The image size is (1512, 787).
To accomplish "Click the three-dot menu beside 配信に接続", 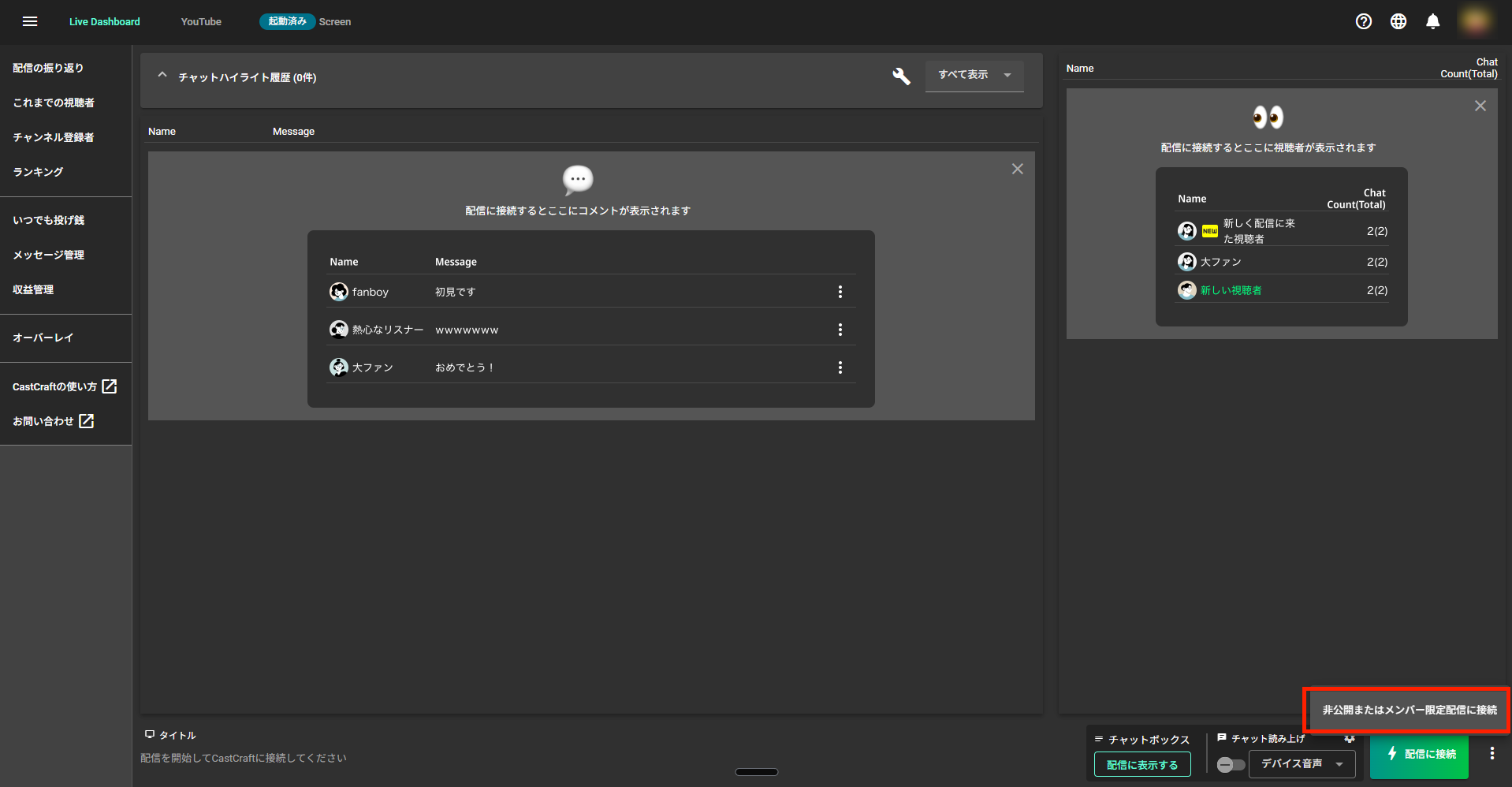I will 1492,754.
